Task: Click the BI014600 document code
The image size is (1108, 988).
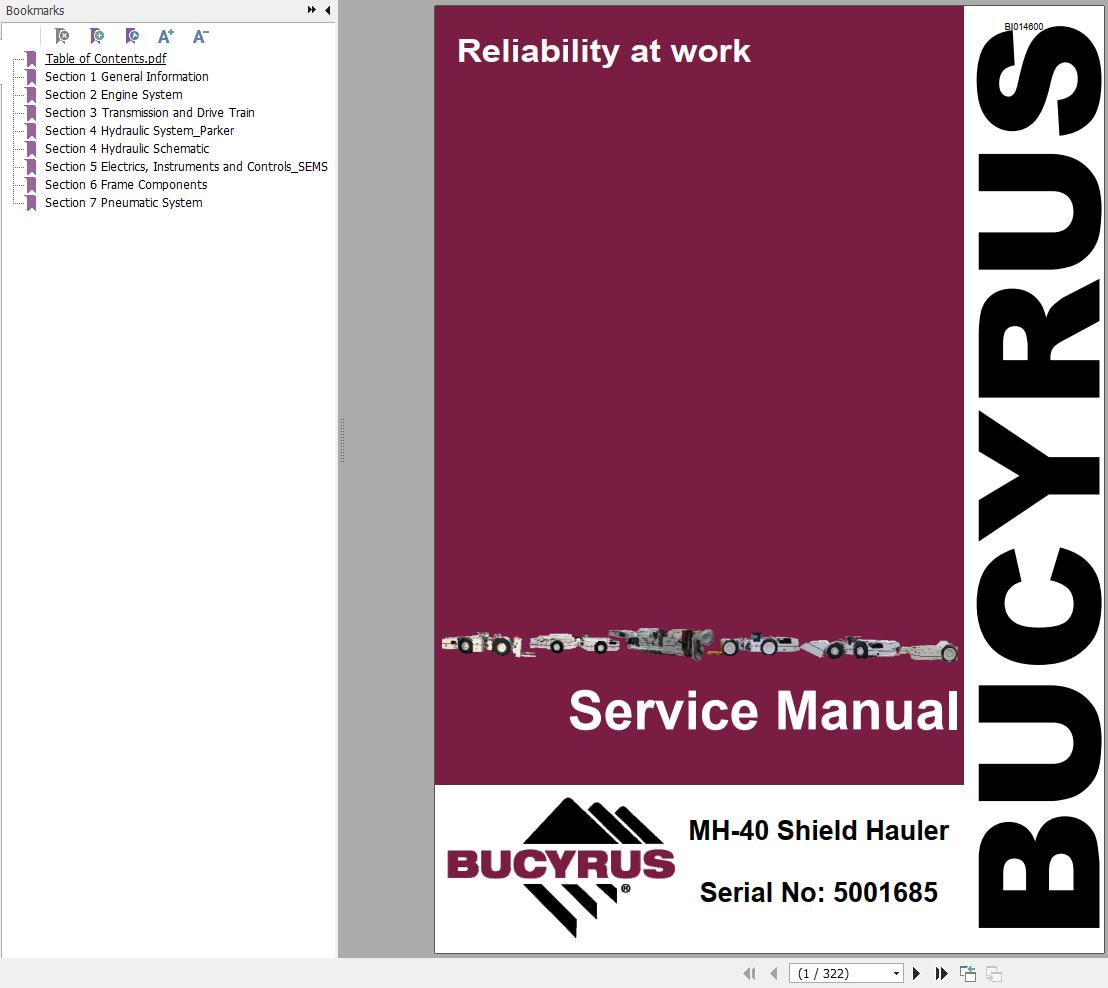Action: click(1024, 26)
